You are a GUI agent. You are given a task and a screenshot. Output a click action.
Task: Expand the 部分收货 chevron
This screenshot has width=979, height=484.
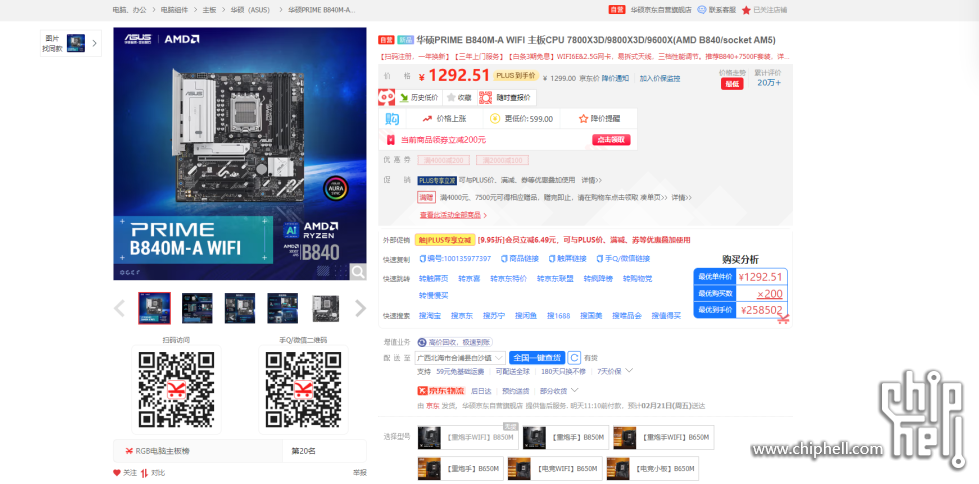coord(574,390)
